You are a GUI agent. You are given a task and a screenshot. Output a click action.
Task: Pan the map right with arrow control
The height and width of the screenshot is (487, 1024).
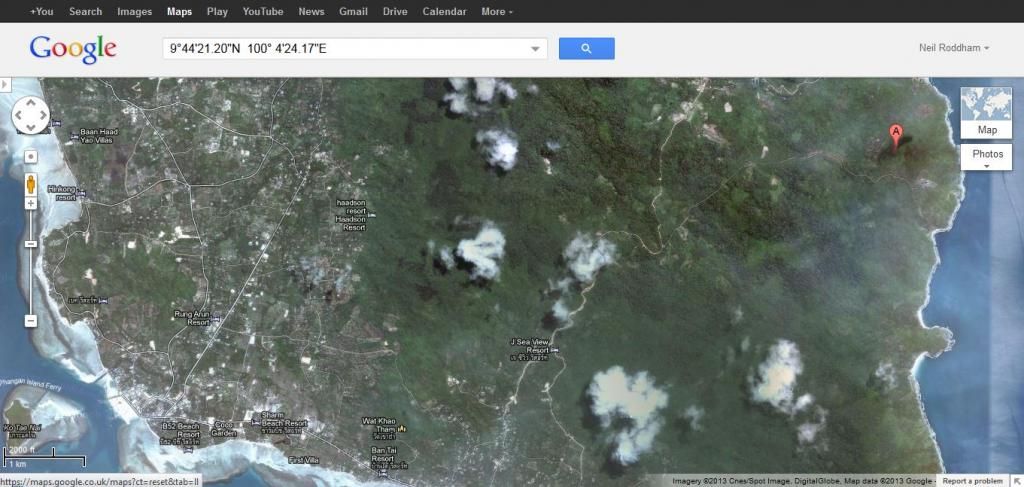click(x=42, y=116)
